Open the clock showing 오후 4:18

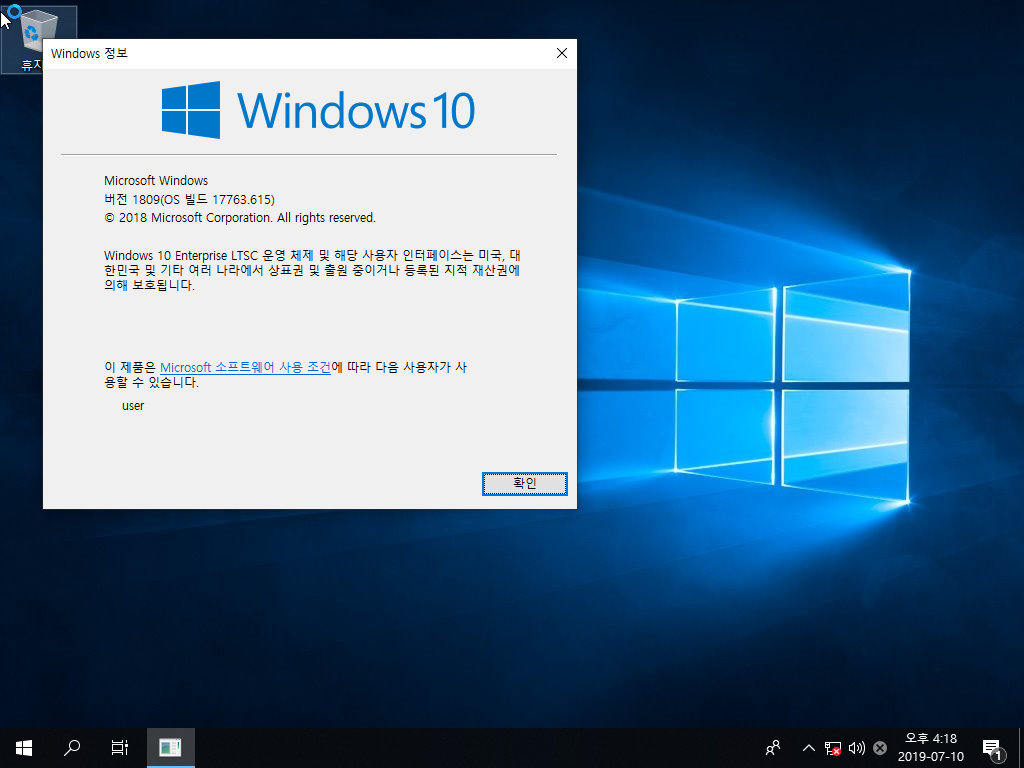click(x=931, y=748)
